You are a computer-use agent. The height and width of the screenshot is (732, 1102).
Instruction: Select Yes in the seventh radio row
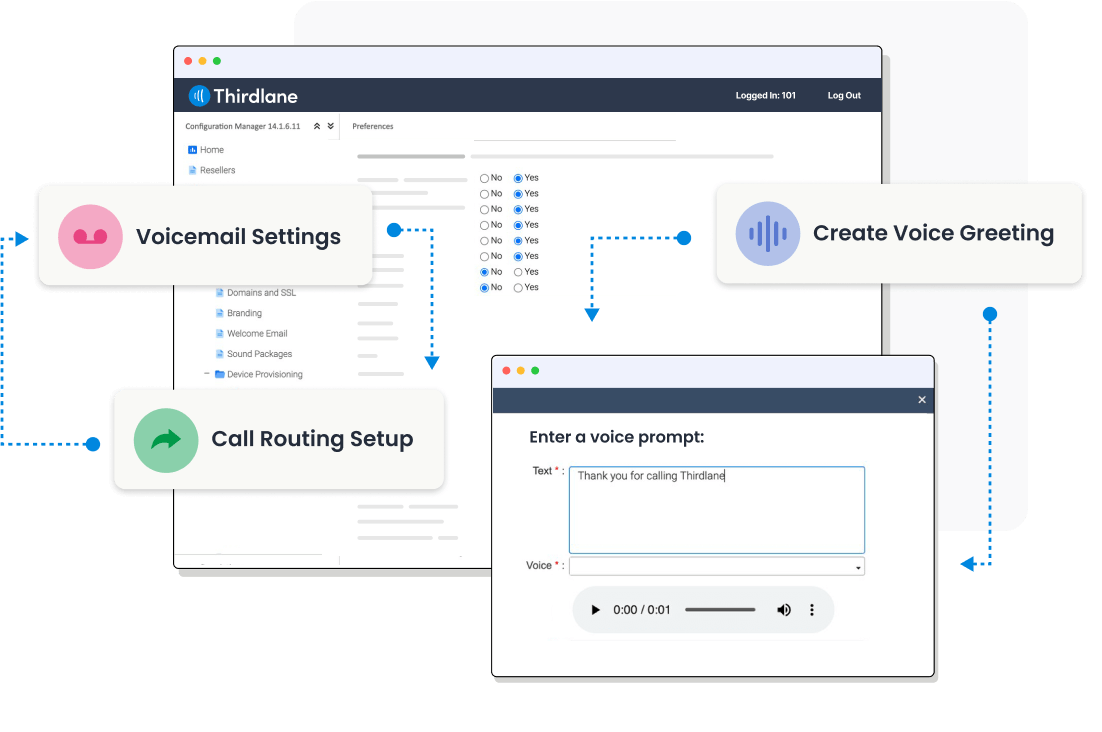(518, 272)
